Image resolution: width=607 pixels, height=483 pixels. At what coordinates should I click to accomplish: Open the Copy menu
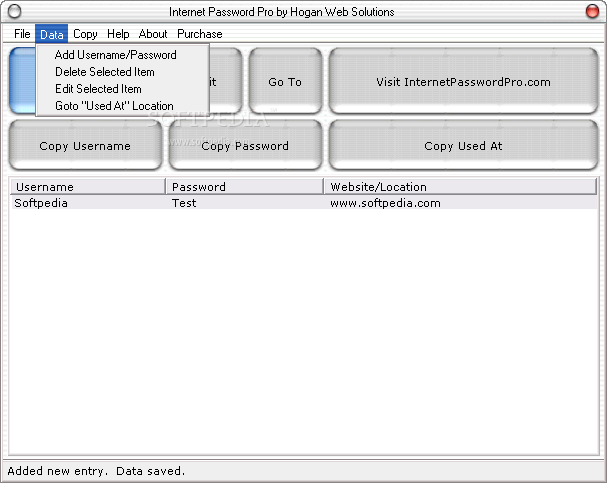tap(85, 34)
